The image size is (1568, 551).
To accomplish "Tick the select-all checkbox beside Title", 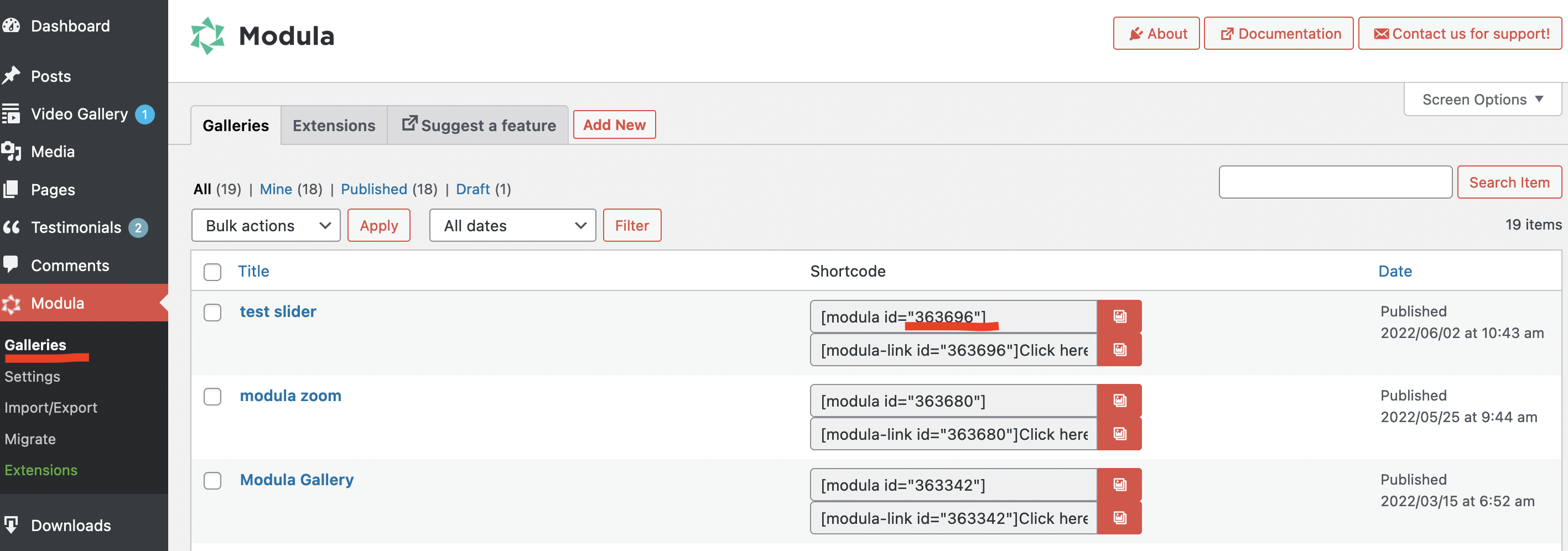I will pyautogui.click(x=212, y=272).
